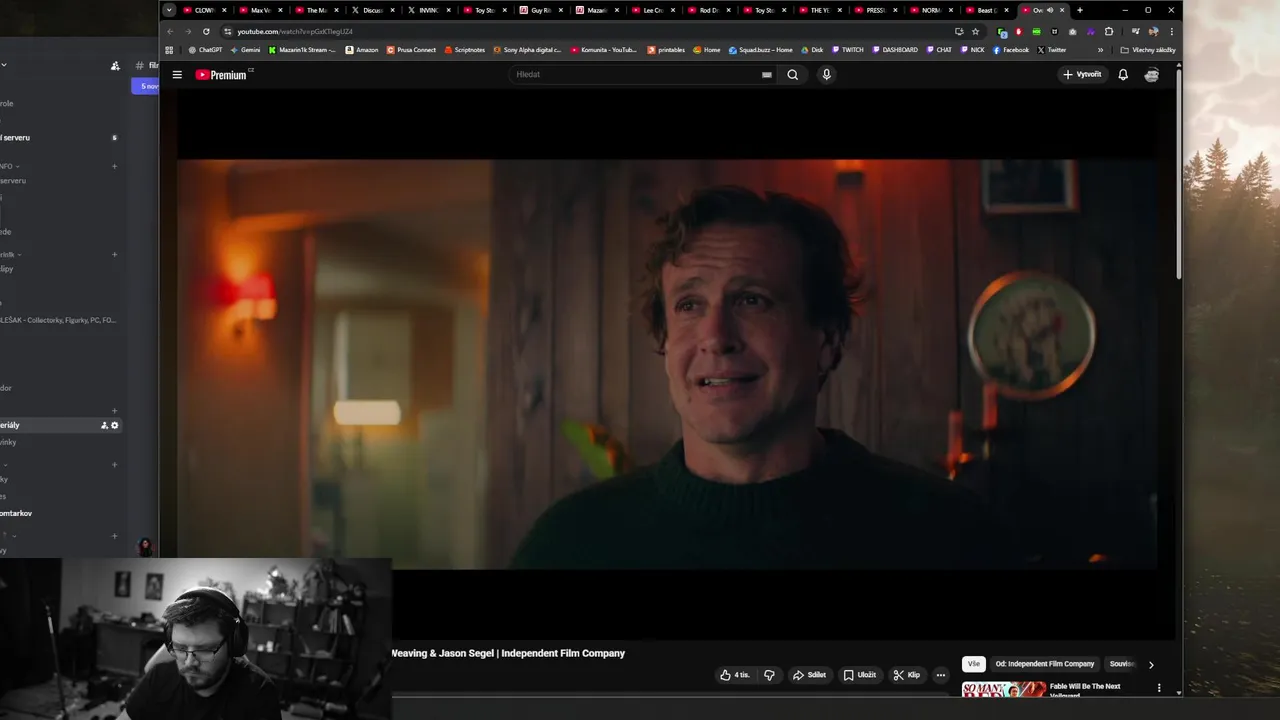The image size is (1280, 720).
Task: Open the ChatGPT bookmark
Action: (x=205, y=50)
